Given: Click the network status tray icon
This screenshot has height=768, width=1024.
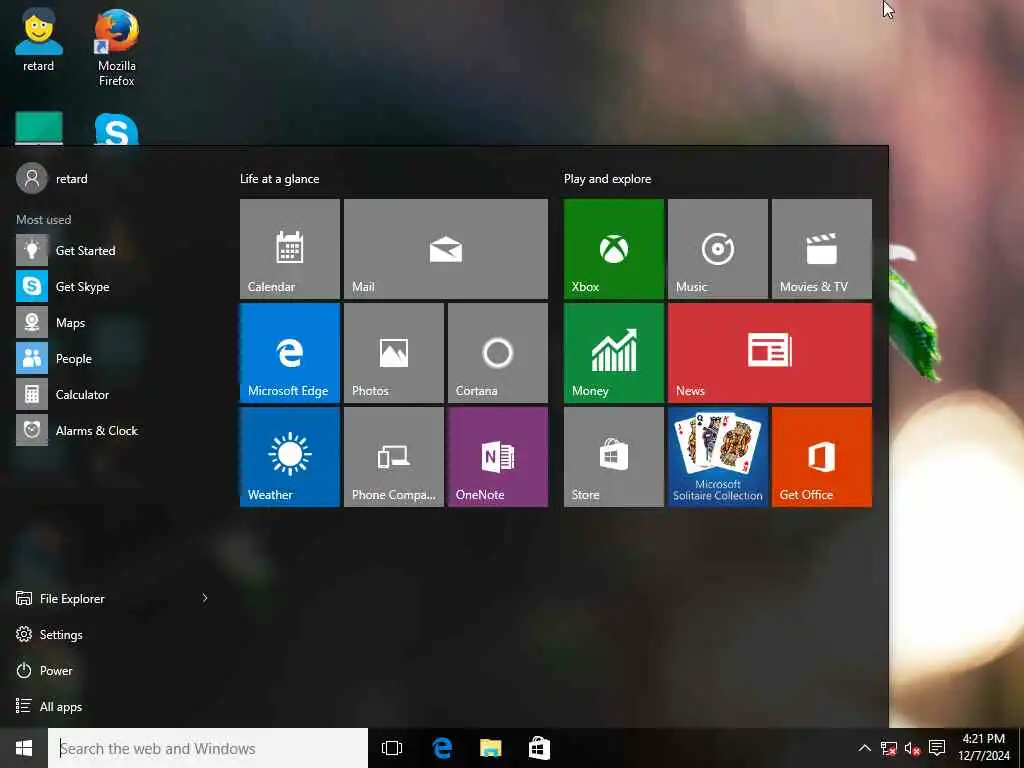Looking at the screenshot, I should pyautogui.click(x=888, y=748).
